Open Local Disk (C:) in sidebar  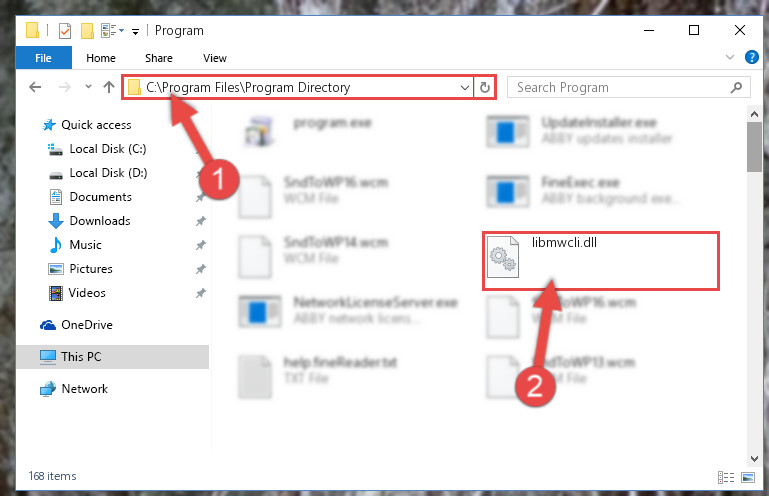[x=108, y=149]
